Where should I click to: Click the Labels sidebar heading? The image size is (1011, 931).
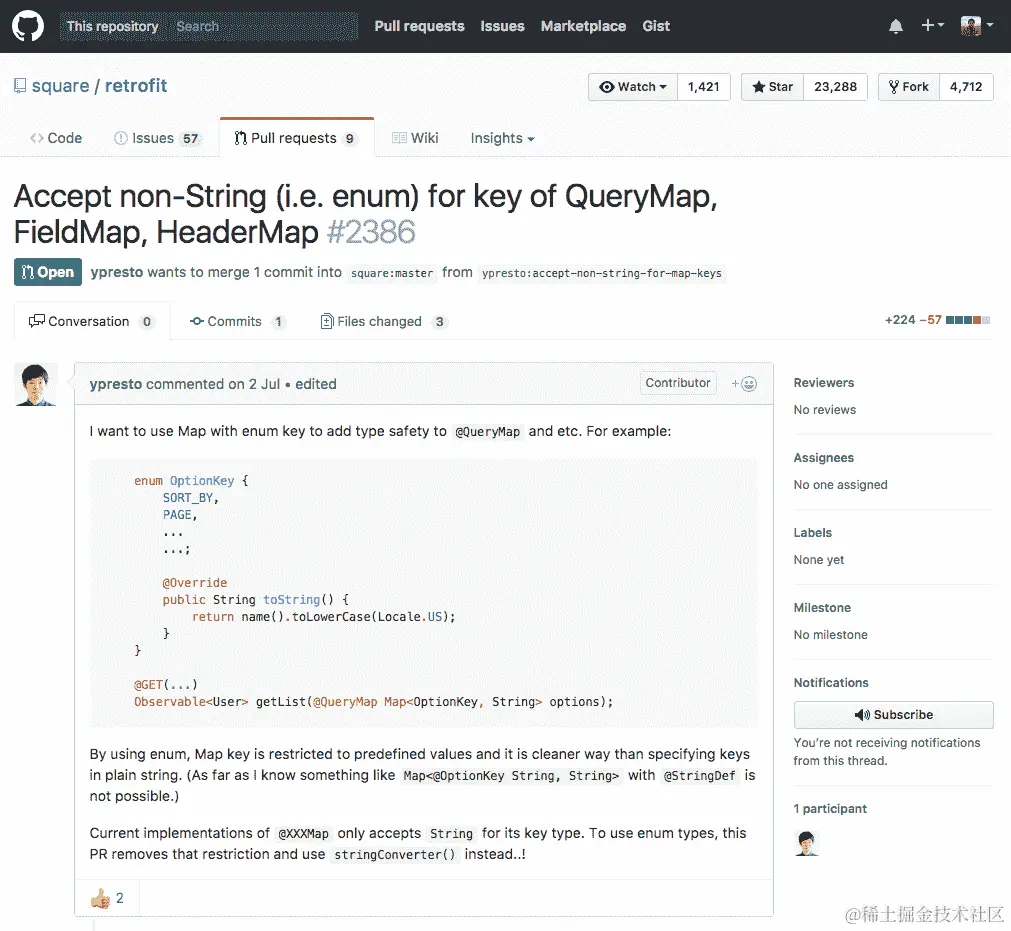point(812,533)
